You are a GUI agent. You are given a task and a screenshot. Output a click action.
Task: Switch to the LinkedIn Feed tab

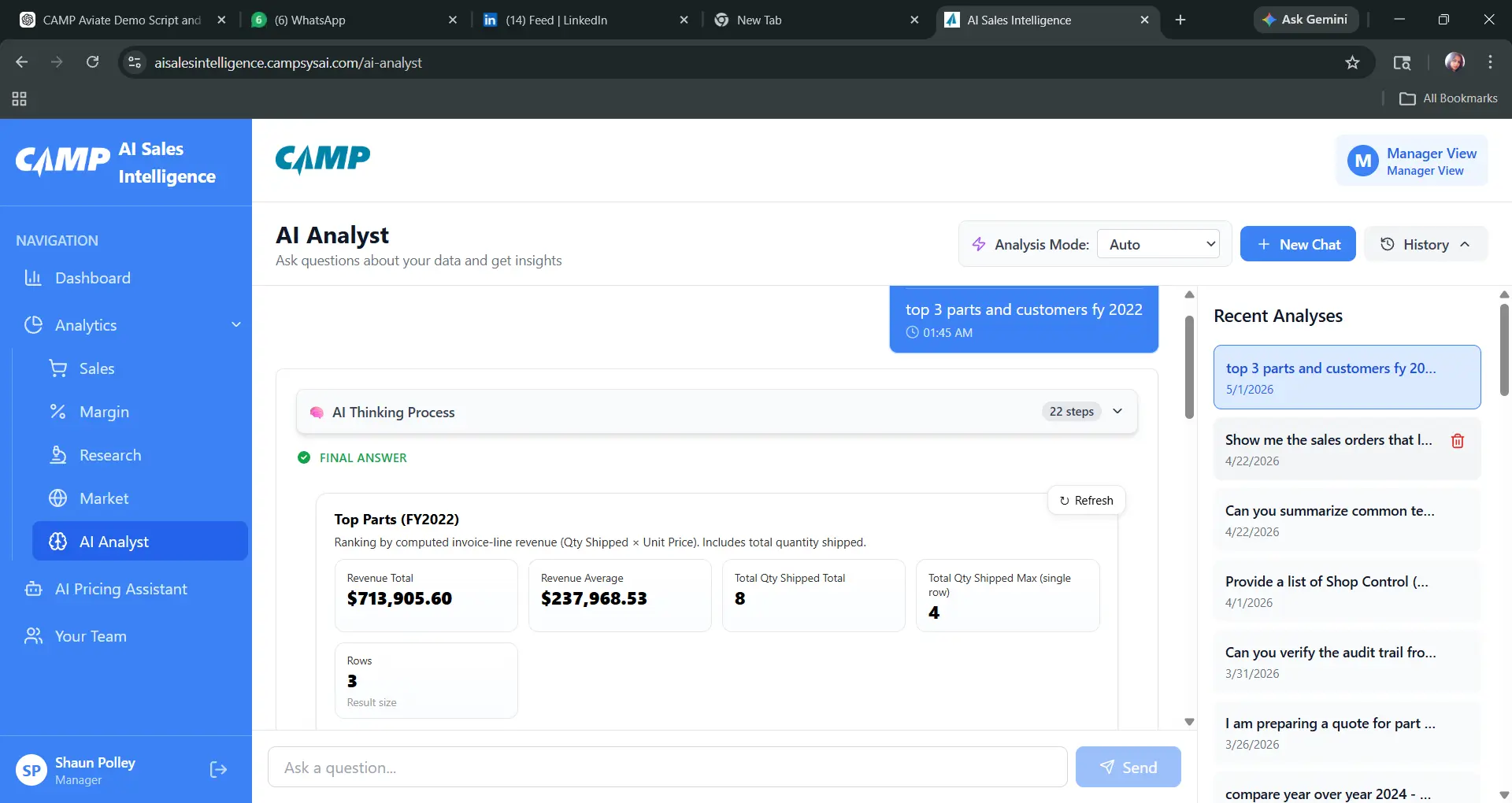[x=587, y=20]
